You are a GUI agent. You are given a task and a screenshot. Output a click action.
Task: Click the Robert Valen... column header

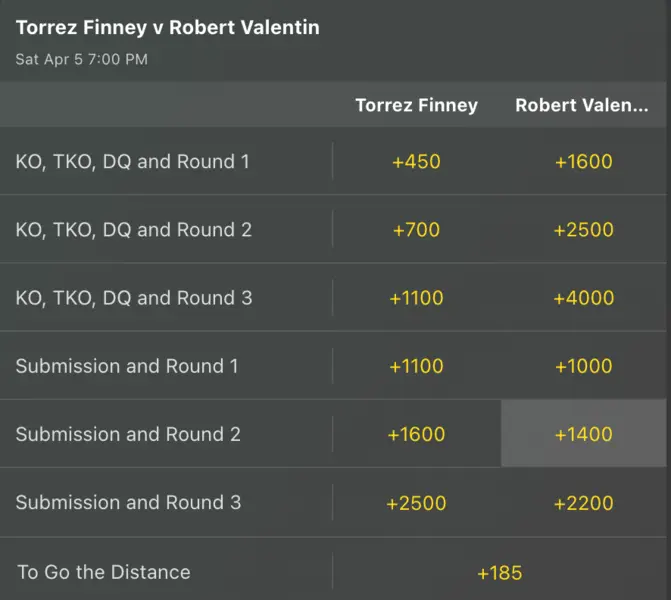(581, 105)
